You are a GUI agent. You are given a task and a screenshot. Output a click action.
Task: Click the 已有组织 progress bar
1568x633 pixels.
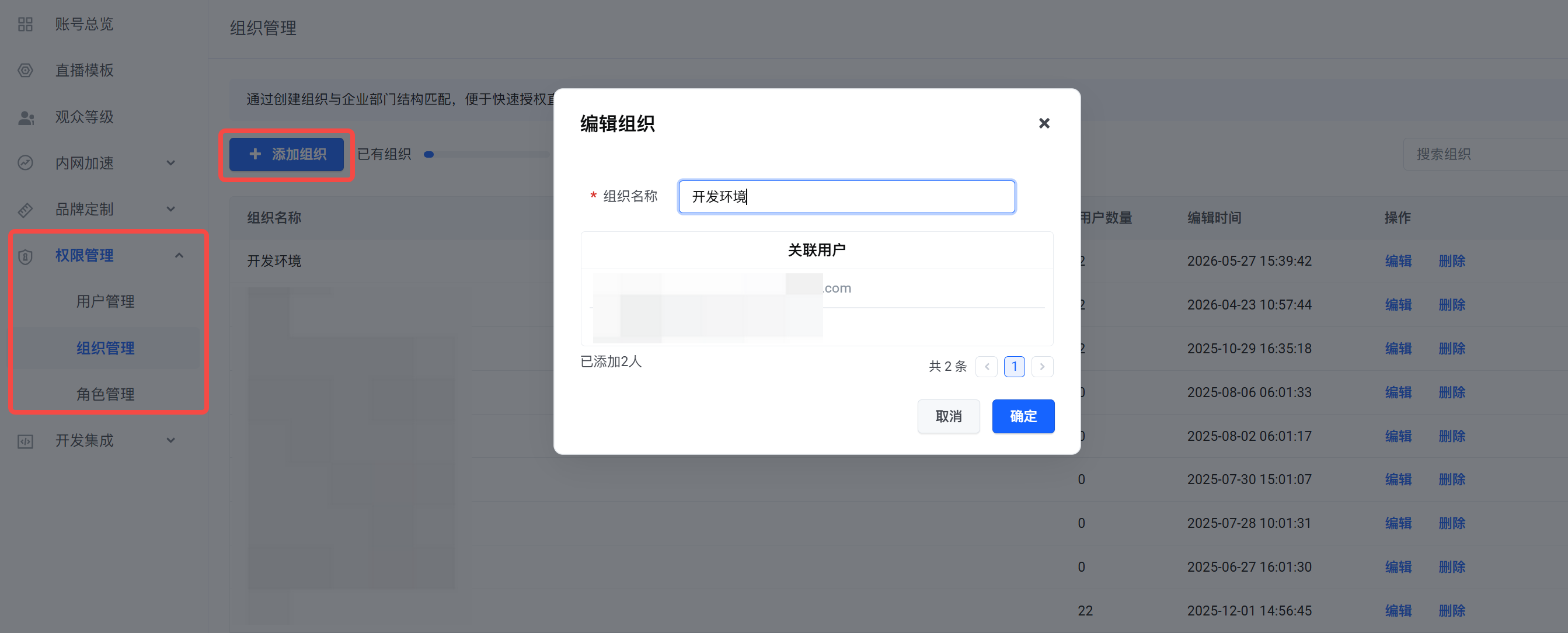(x=487, y=155)
